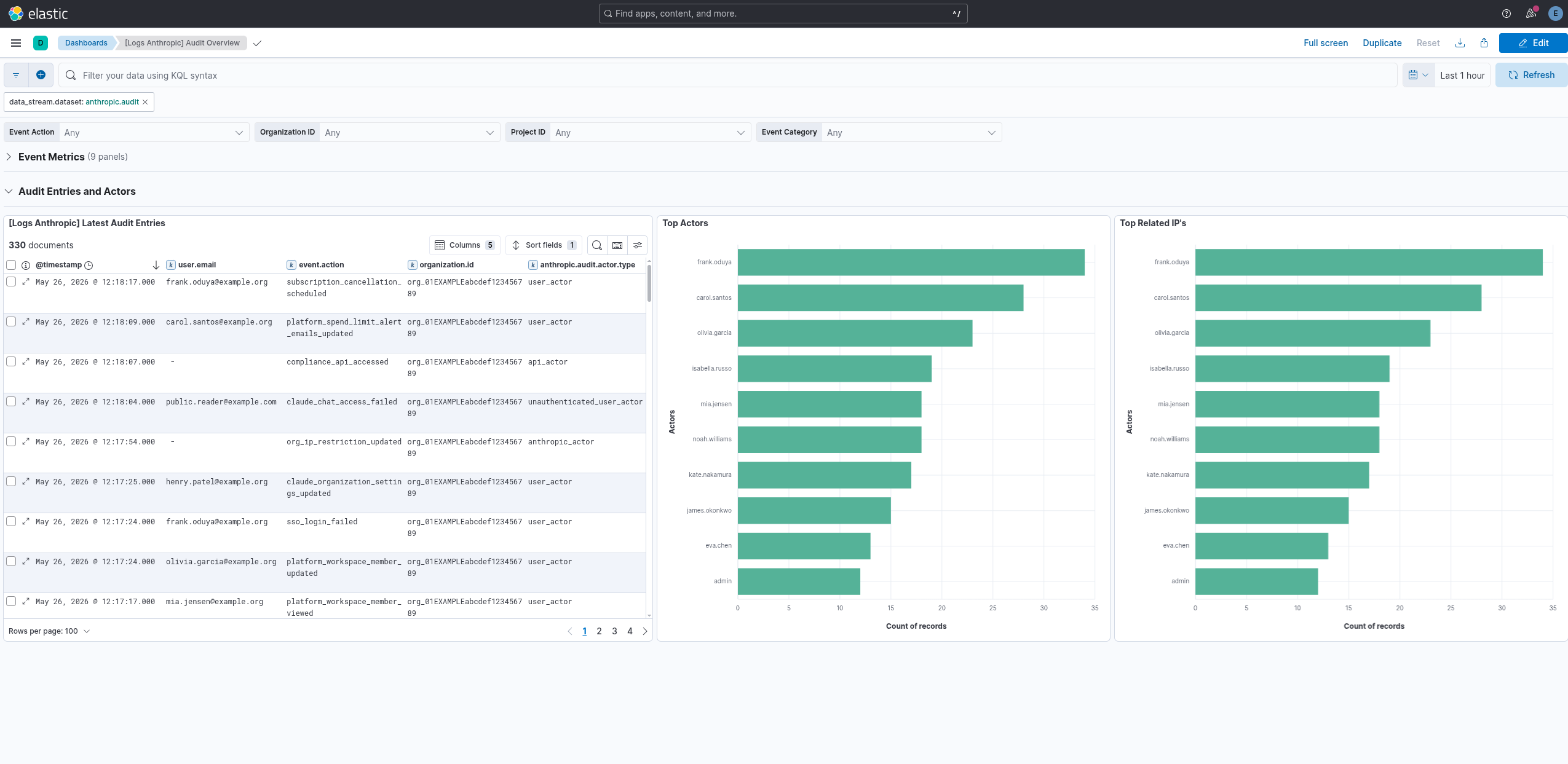Open the Last 1 hour time range
1568x764 pixels.
(1462, 75)
